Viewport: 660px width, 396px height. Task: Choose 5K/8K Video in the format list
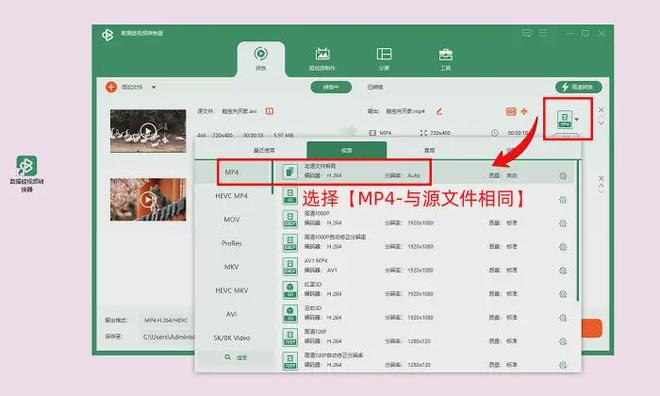(x=232, y=338)
